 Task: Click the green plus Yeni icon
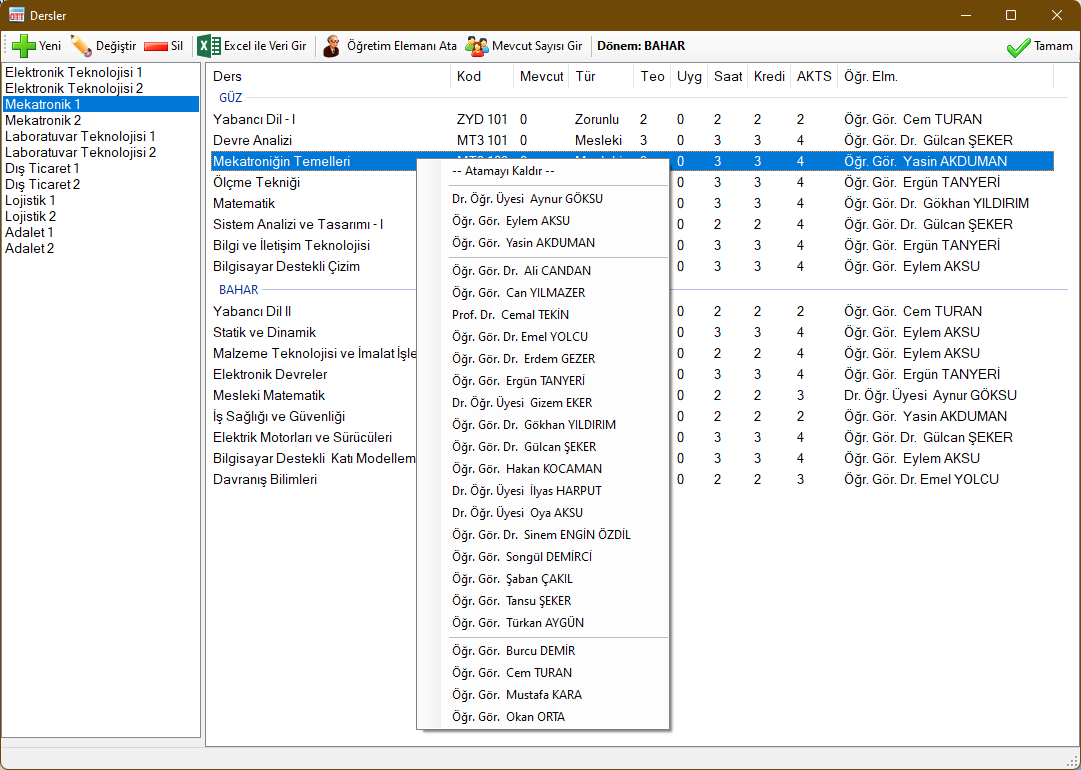tap(24, 46)
